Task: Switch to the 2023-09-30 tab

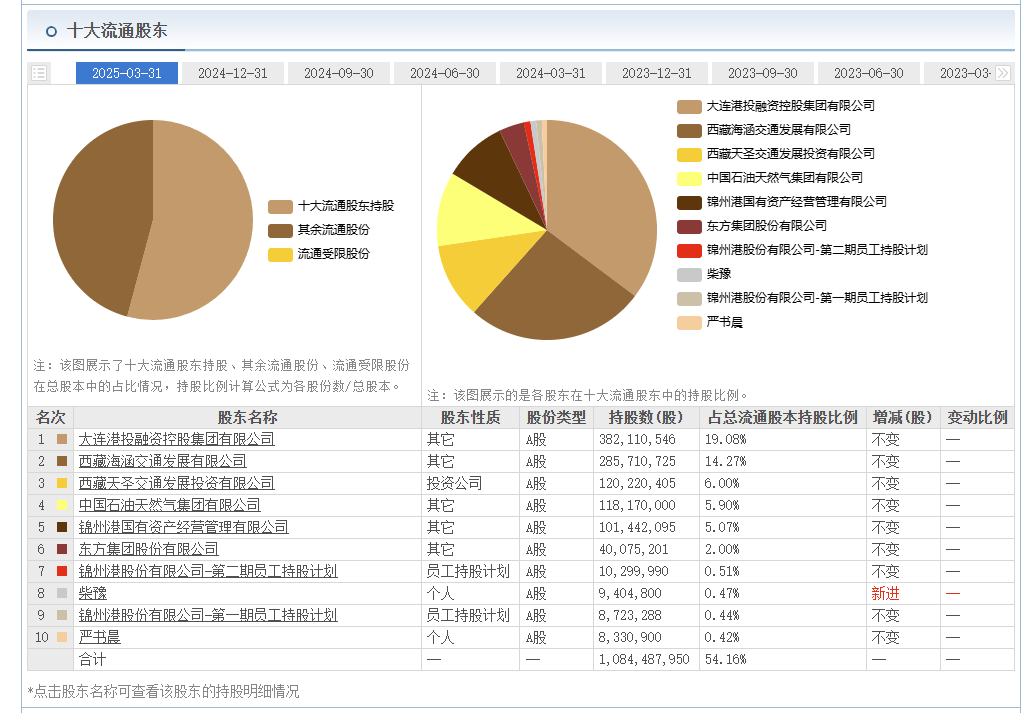Action: point(763,73)
